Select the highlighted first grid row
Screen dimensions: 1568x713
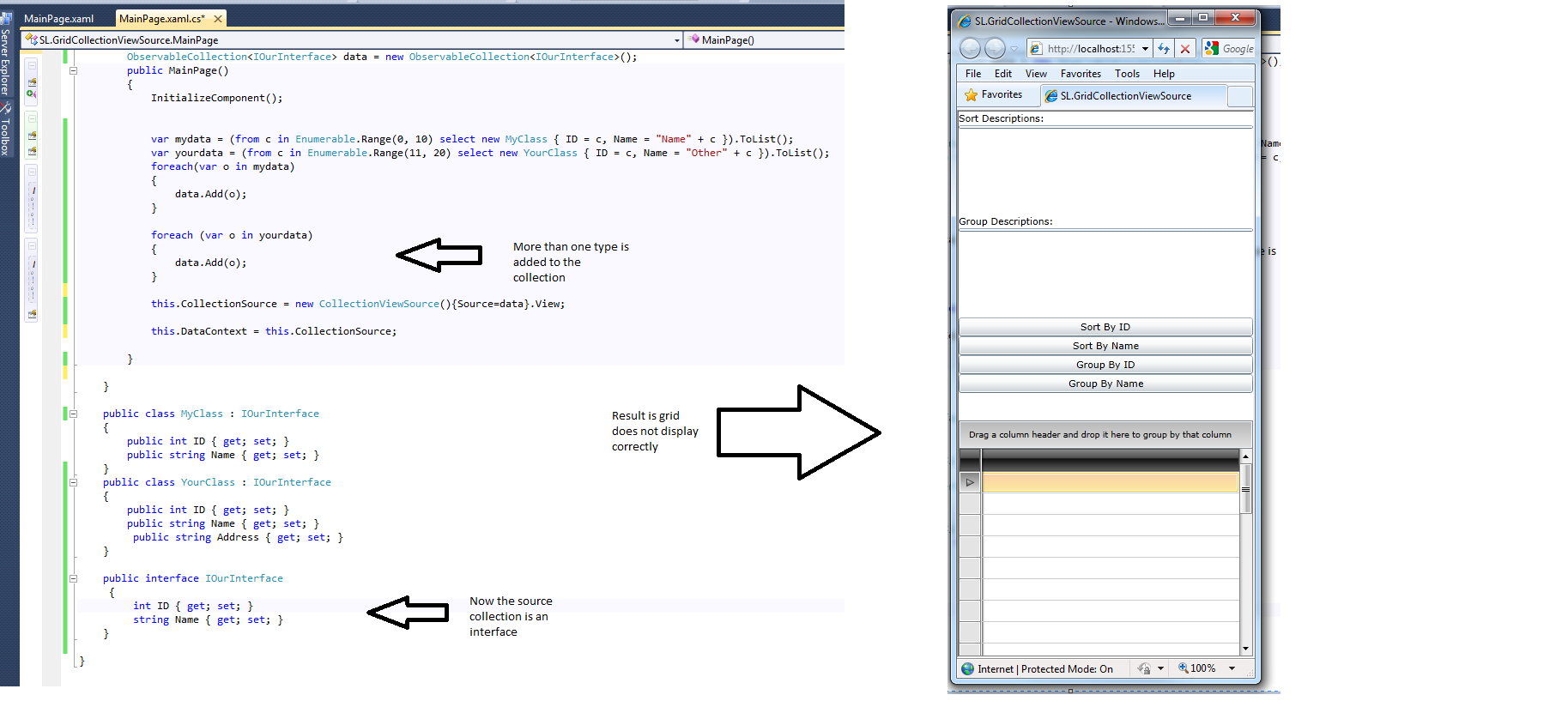(x=1111, y=482)
